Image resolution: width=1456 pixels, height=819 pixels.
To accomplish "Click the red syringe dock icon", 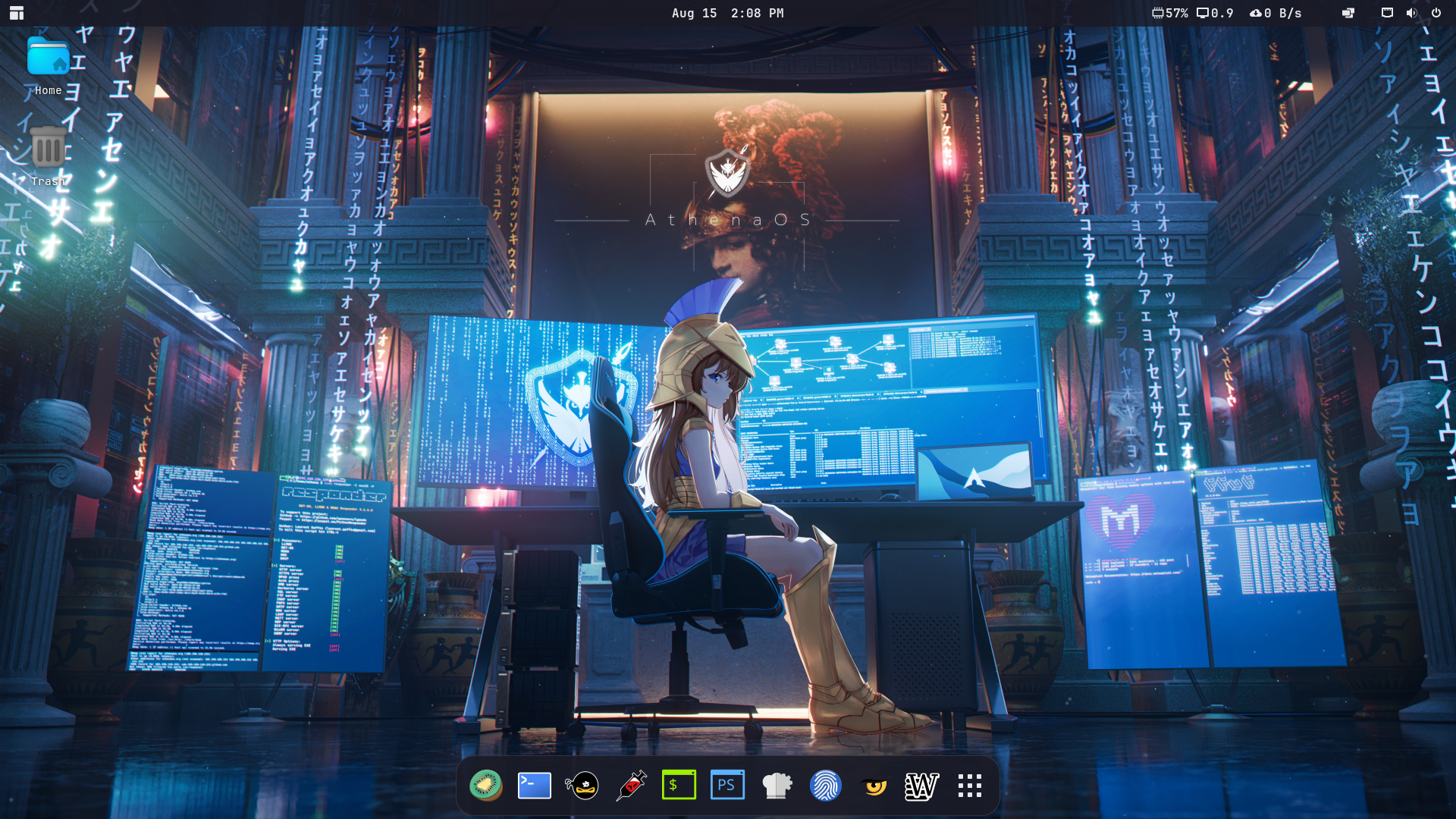I will coord(631,786).
